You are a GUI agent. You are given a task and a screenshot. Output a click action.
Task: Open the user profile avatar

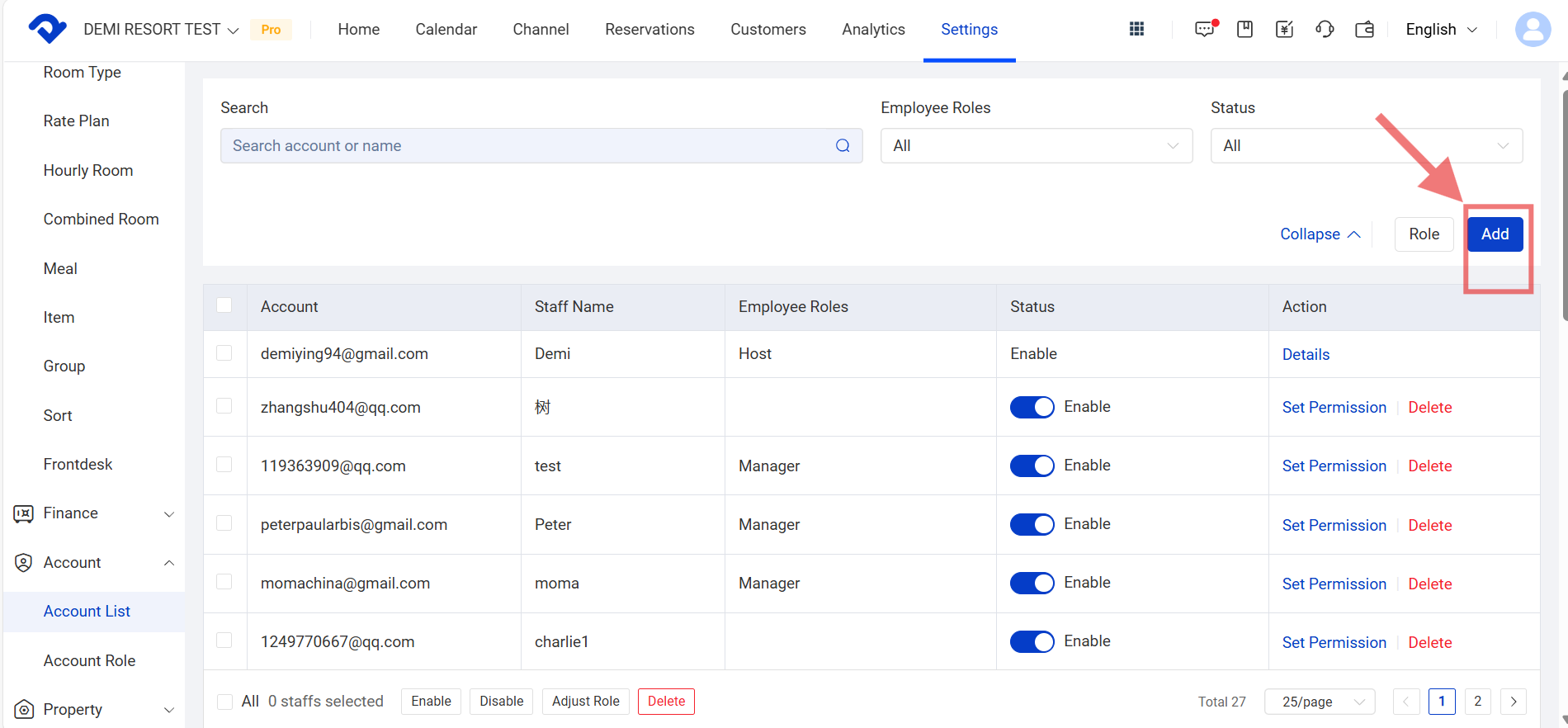coord(1533,30)
